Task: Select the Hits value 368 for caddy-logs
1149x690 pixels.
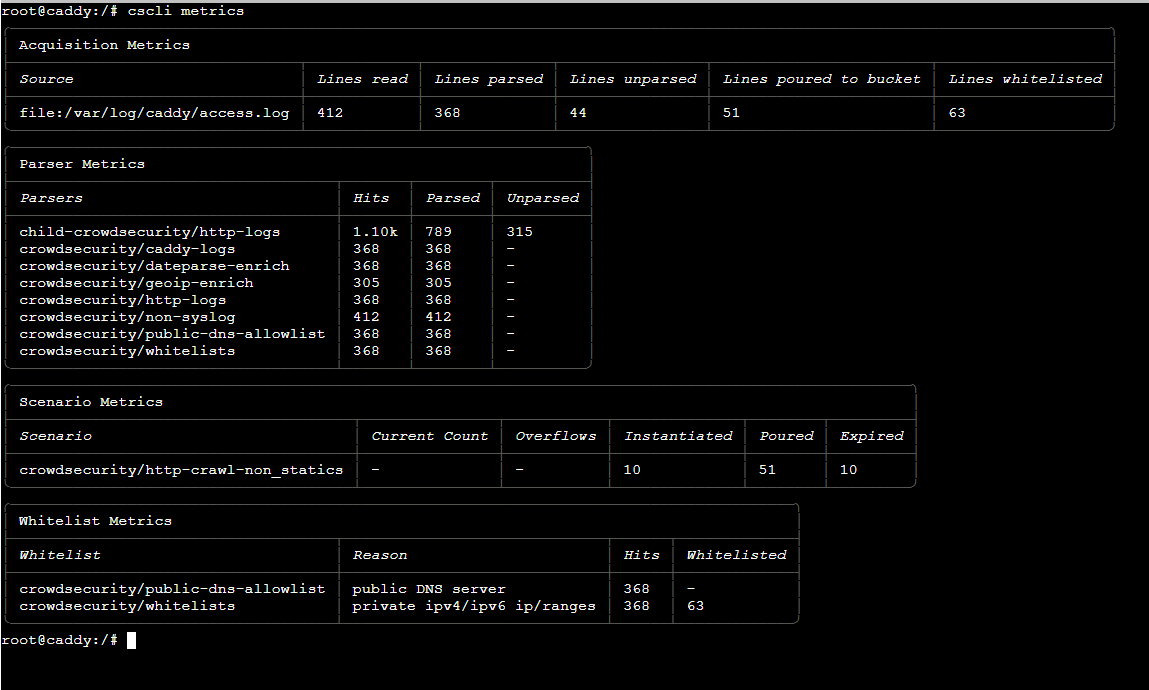Action: pos(366,249)
